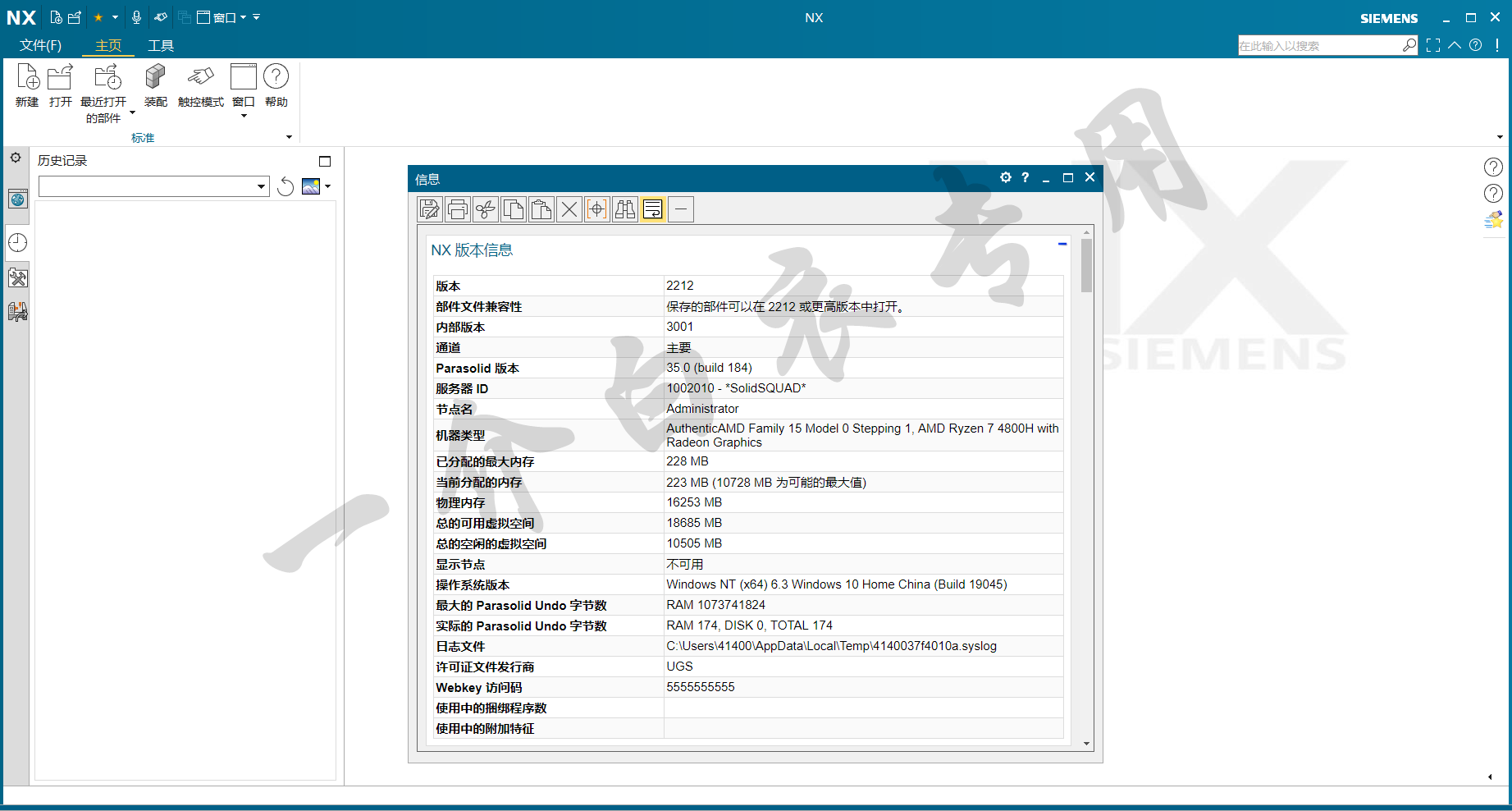Viewport: 1512px width, 811px height.
Task: Click the Webkey value 5555555555
Action: [x=701, y=687]
